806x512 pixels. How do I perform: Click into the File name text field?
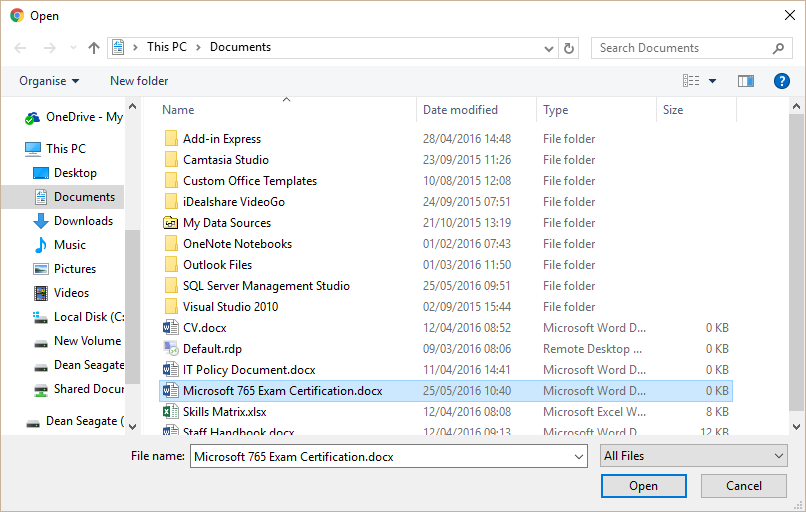click(x=380, y=456)
